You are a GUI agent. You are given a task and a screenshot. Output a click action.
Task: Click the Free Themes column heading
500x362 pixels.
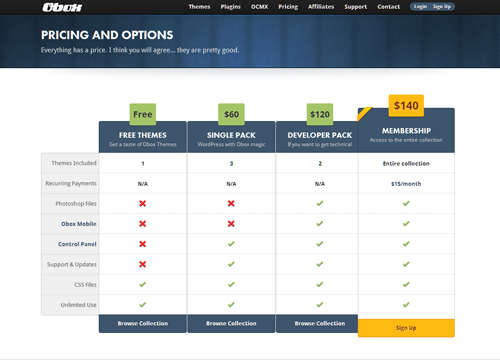pyautogui.click(x=143, y=135)
